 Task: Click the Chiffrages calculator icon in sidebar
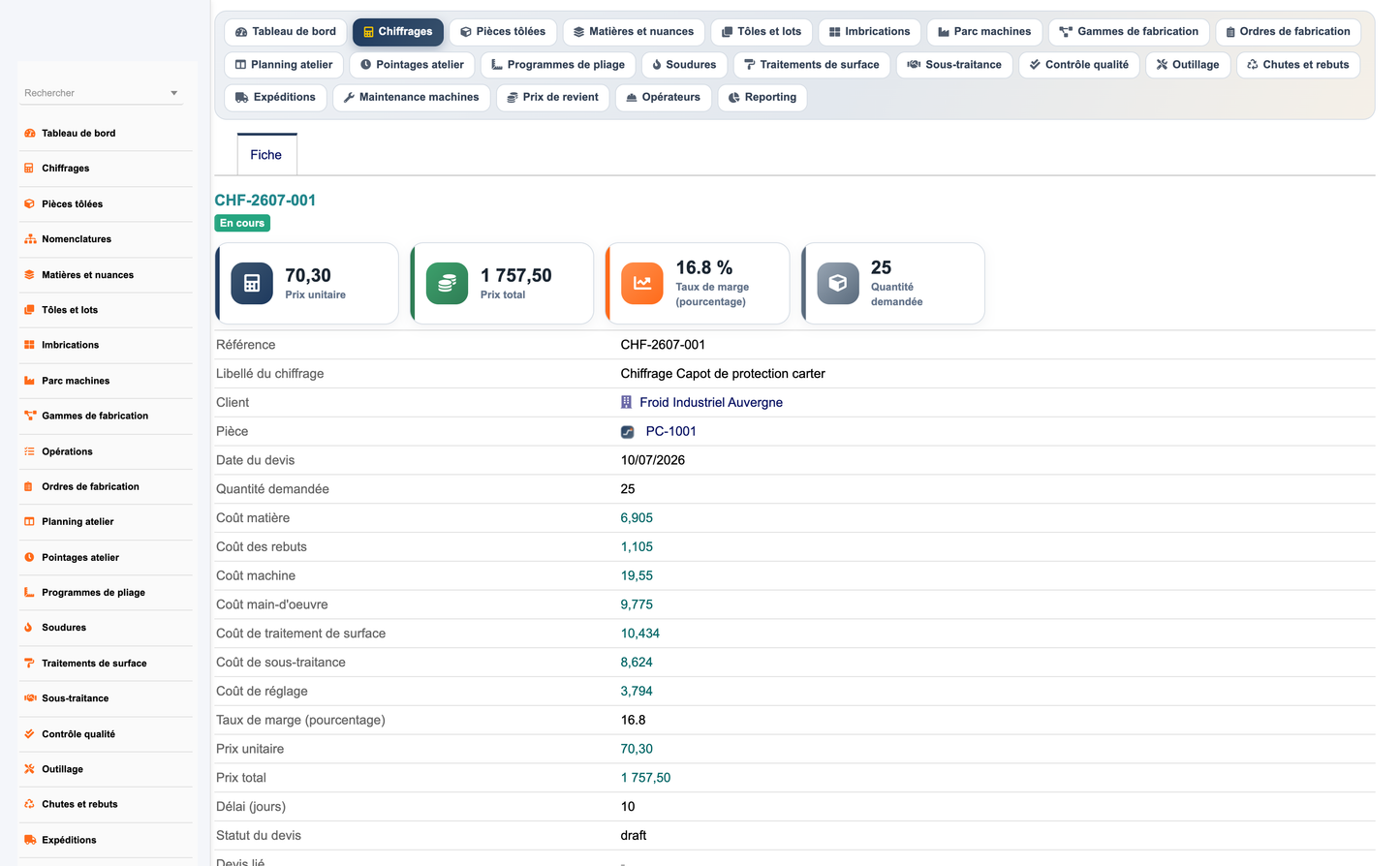(30, 169)
